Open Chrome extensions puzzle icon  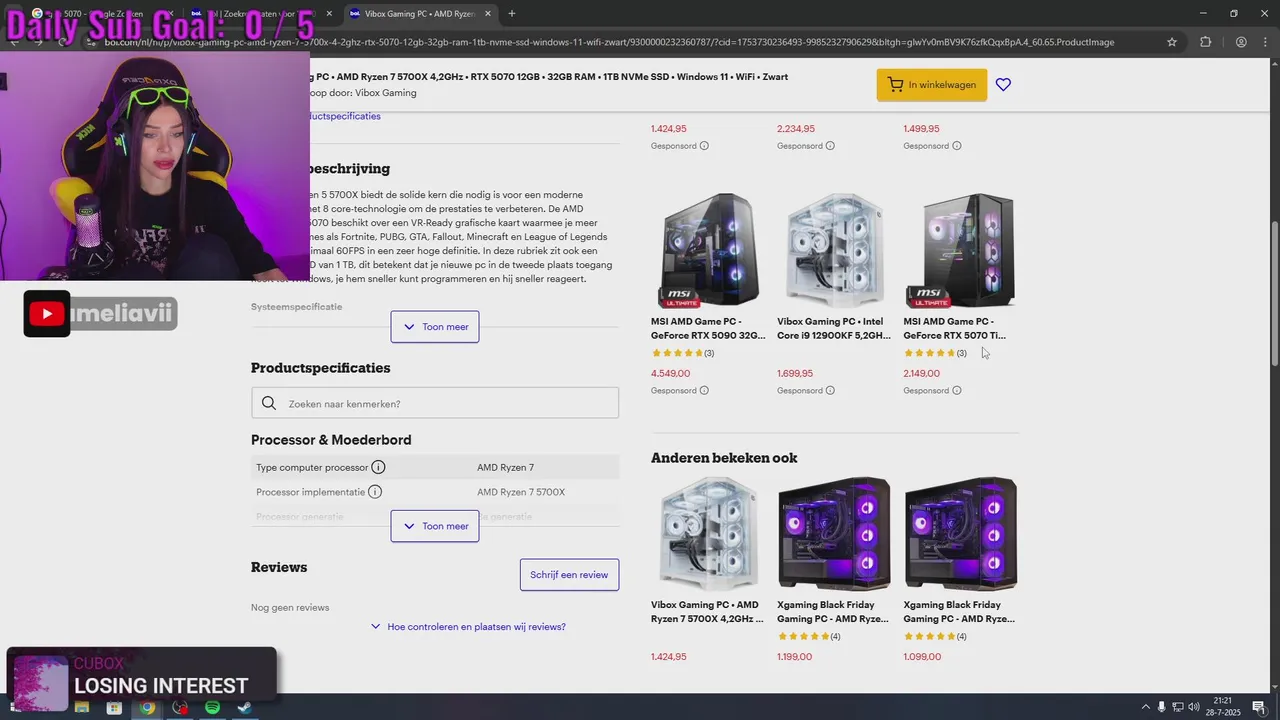1205,42
